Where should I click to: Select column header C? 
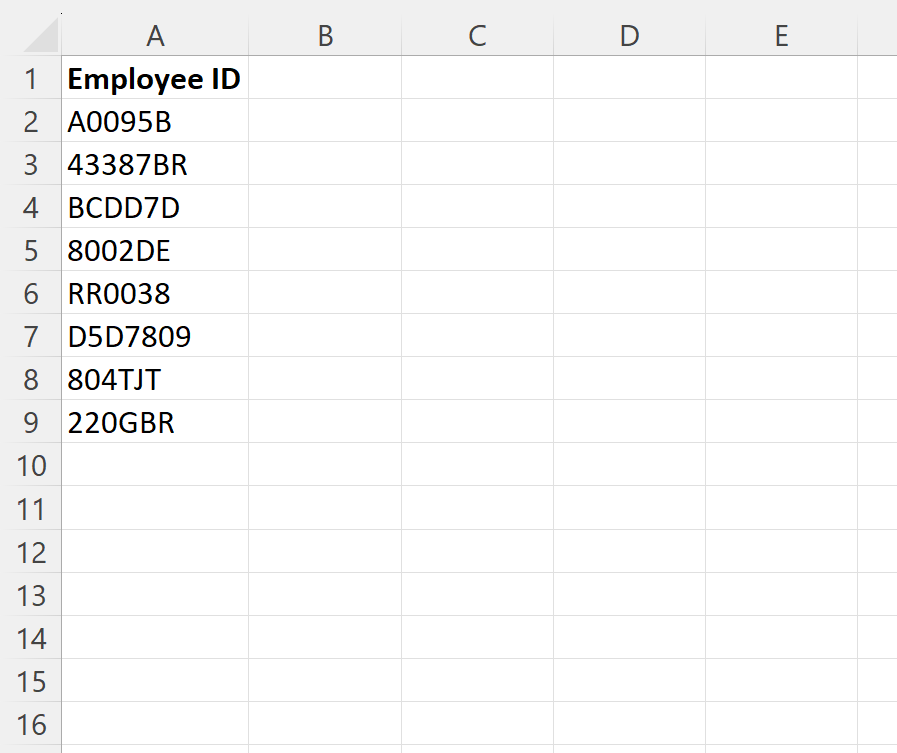tap(476, 35)
